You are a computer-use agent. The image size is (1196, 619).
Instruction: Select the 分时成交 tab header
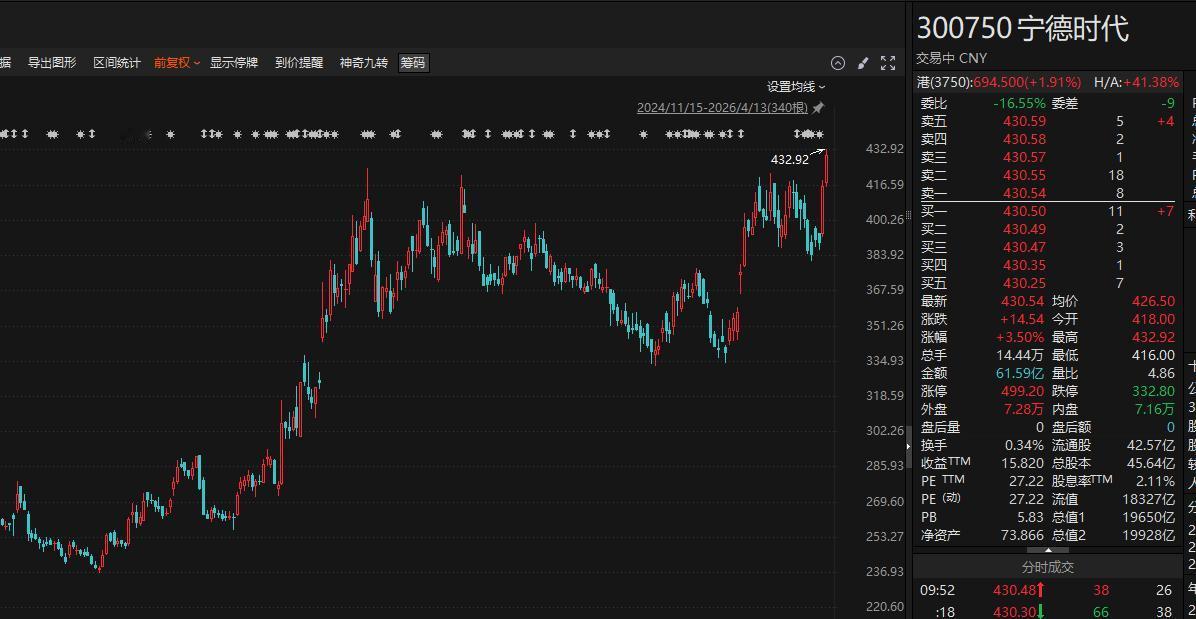tap(1047, 567)
